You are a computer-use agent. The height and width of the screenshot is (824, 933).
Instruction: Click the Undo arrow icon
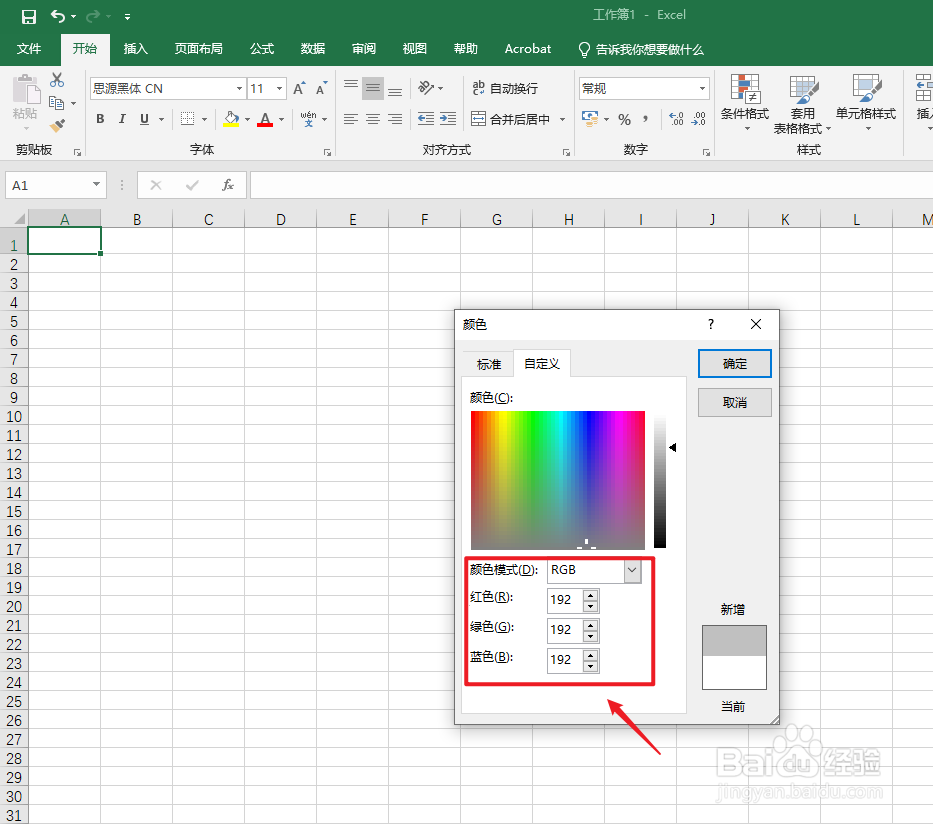[58, 17]
